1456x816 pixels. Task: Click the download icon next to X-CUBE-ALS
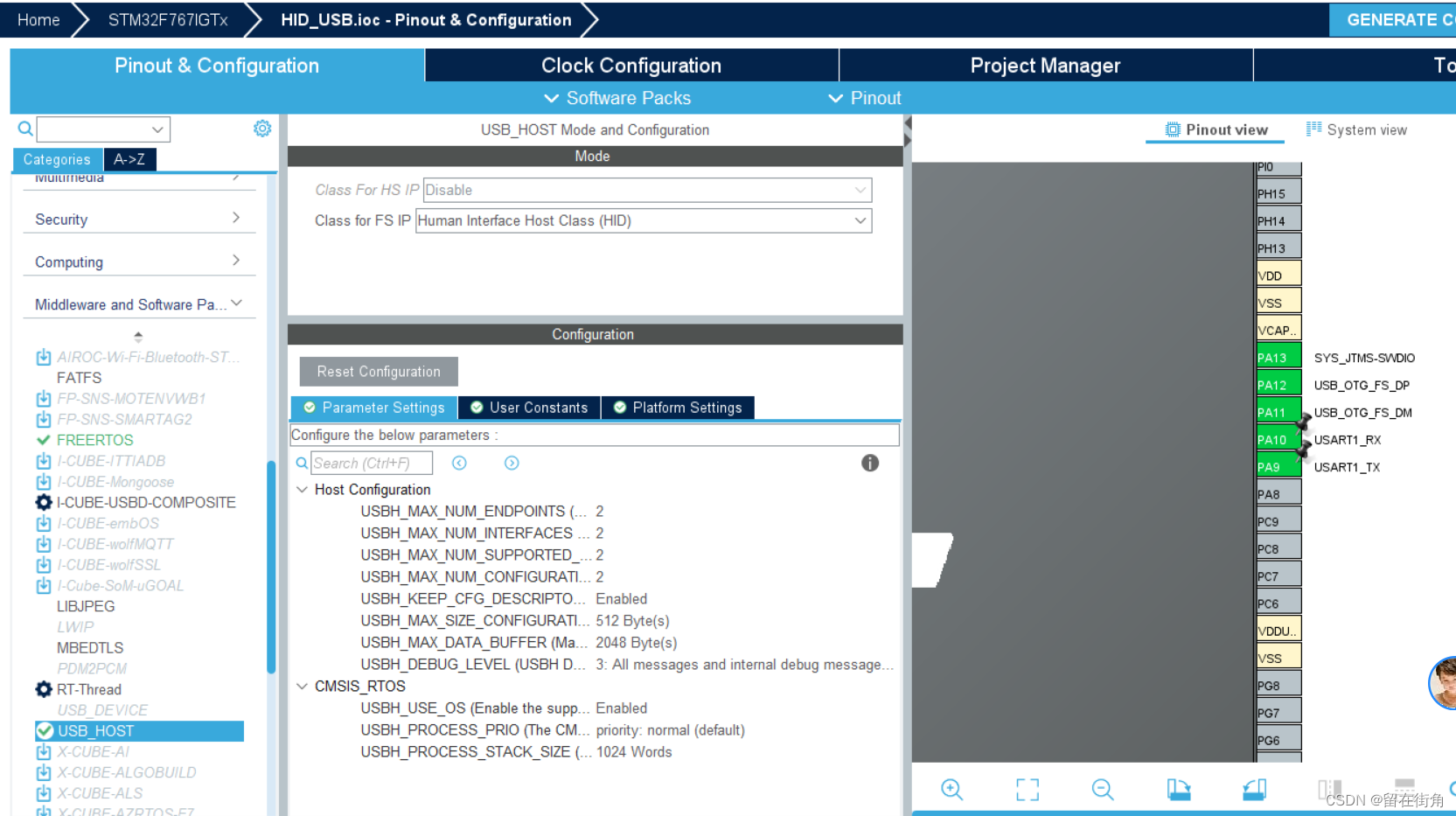[43, 793]
